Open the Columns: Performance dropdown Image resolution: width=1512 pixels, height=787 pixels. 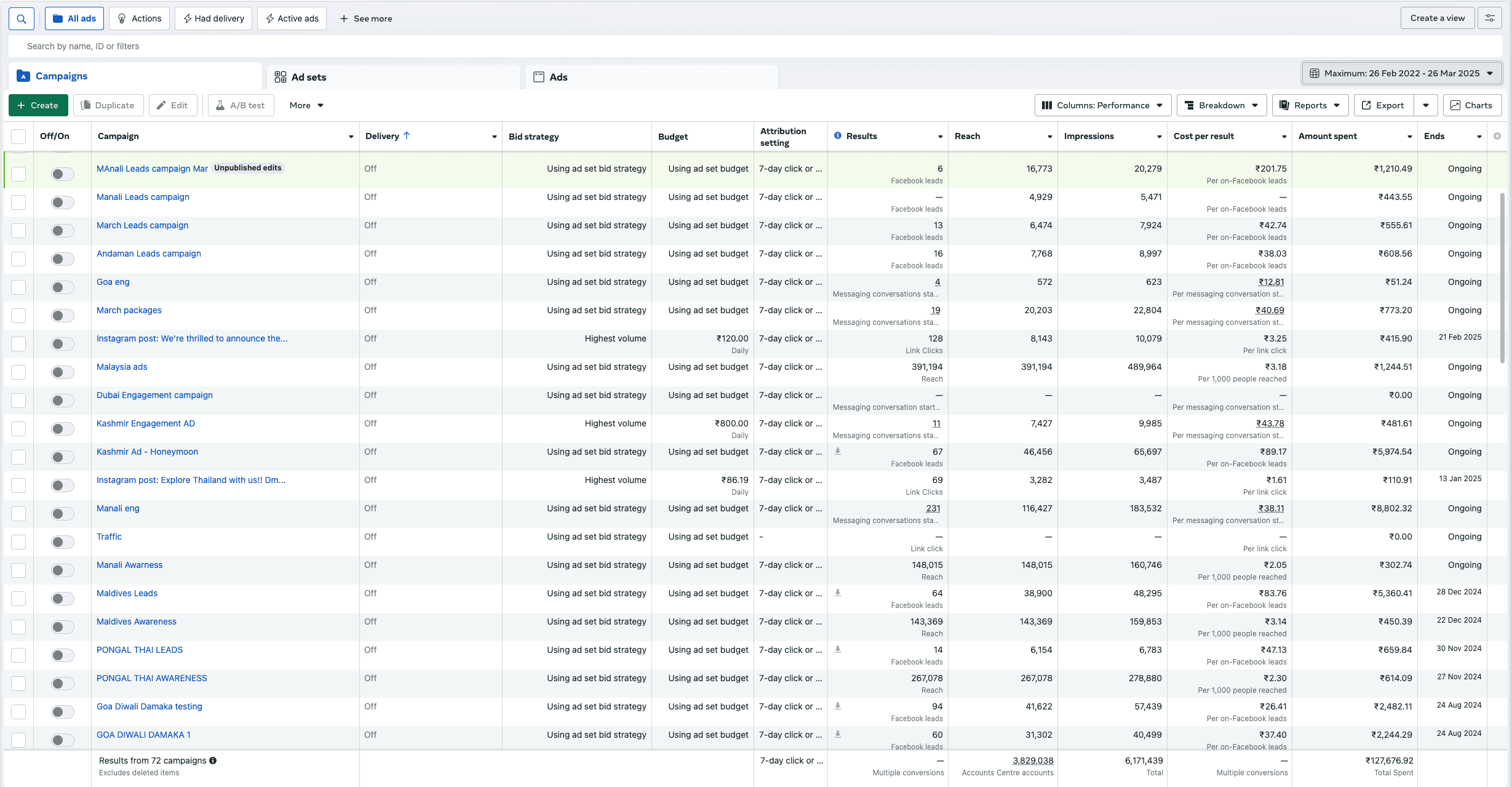1103,105
